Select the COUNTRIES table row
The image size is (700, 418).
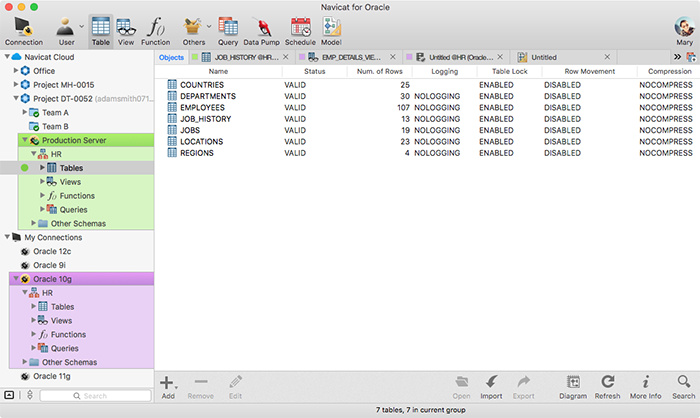tap(427, 85)
